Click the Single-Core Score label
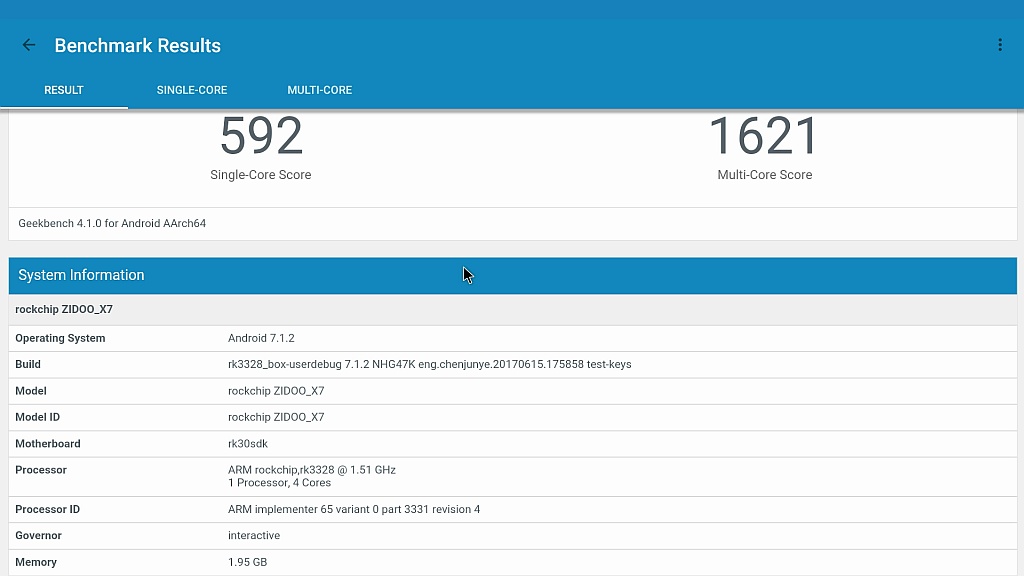Screen dimensions: 1024x576 point(261,175)
